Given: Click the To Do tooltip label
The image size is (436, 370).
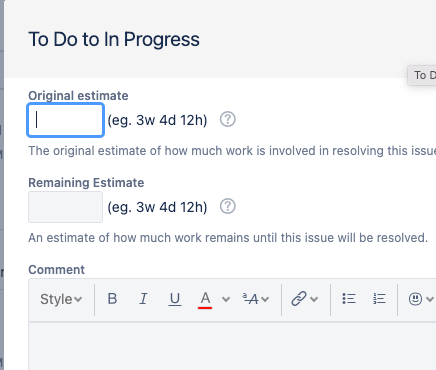Looking at the screenshot, I should pos(422,75).
